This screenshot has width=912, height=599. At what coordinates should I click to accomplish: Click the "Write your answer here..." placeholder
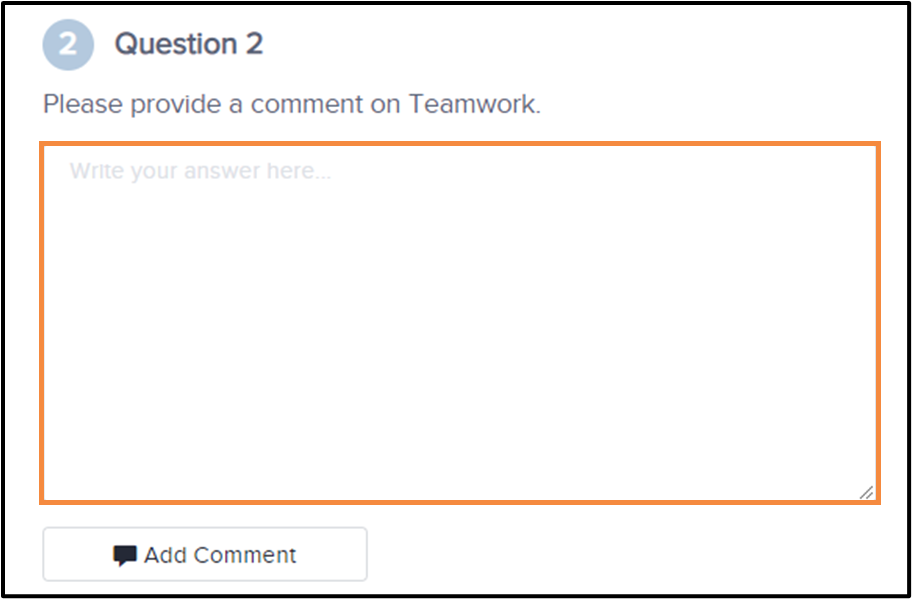(x=200, y=171)
